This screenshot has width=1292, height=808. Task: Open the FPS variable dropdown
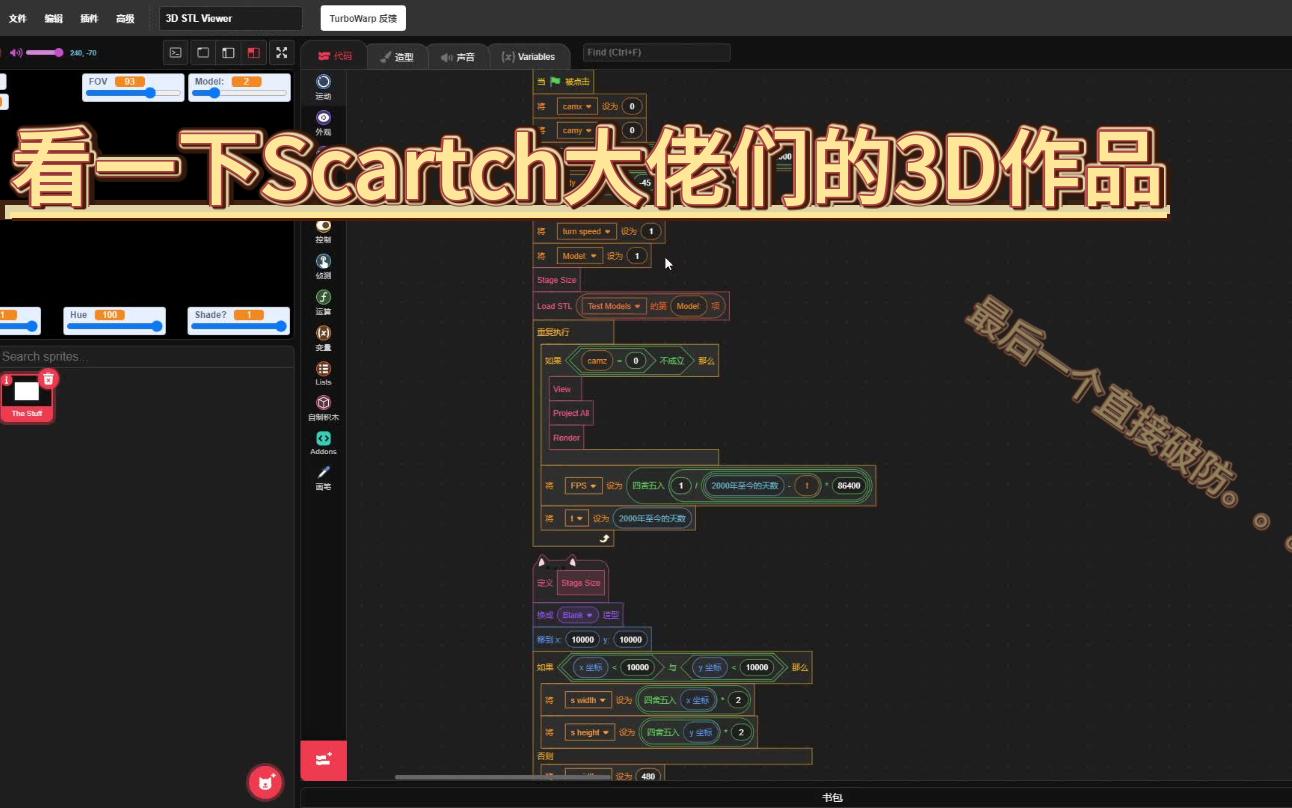[583, 485]
